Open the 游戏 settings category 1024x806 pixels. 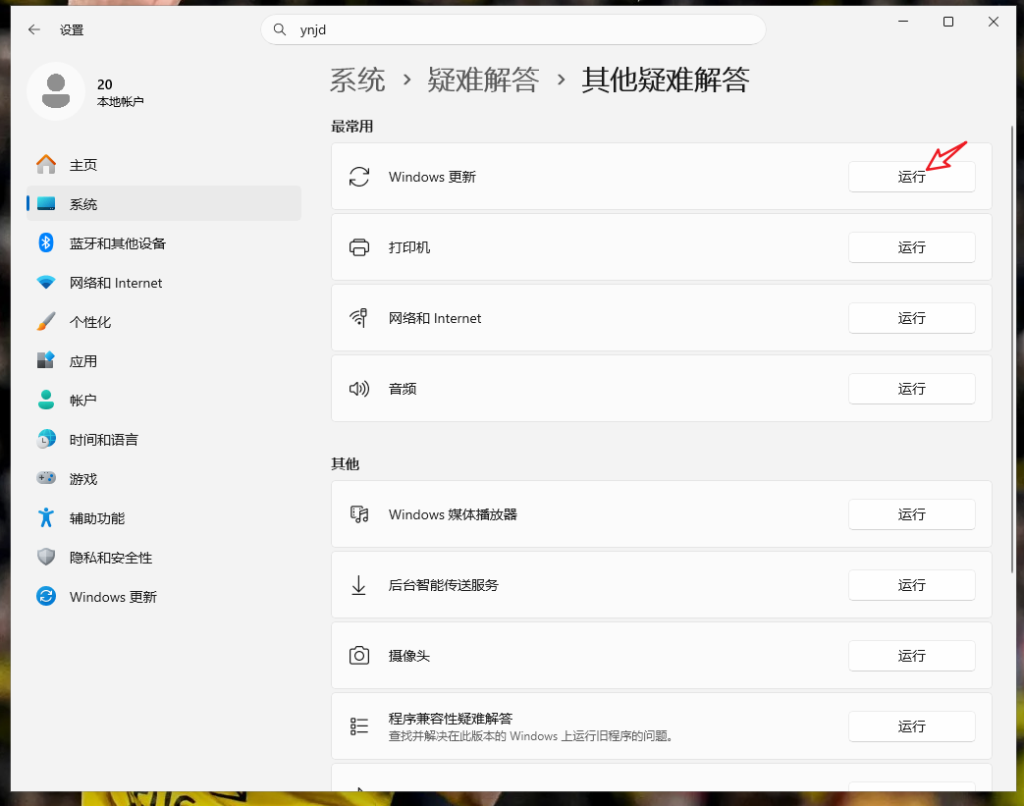click(163, 478)
